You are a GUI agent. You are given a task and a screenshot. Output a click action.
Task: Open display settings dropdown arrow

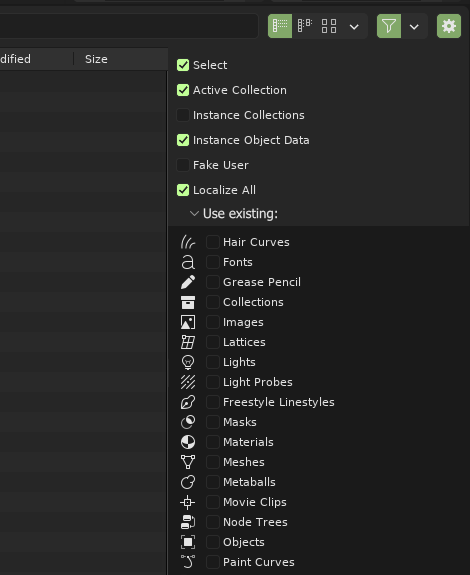coord(354,26)
